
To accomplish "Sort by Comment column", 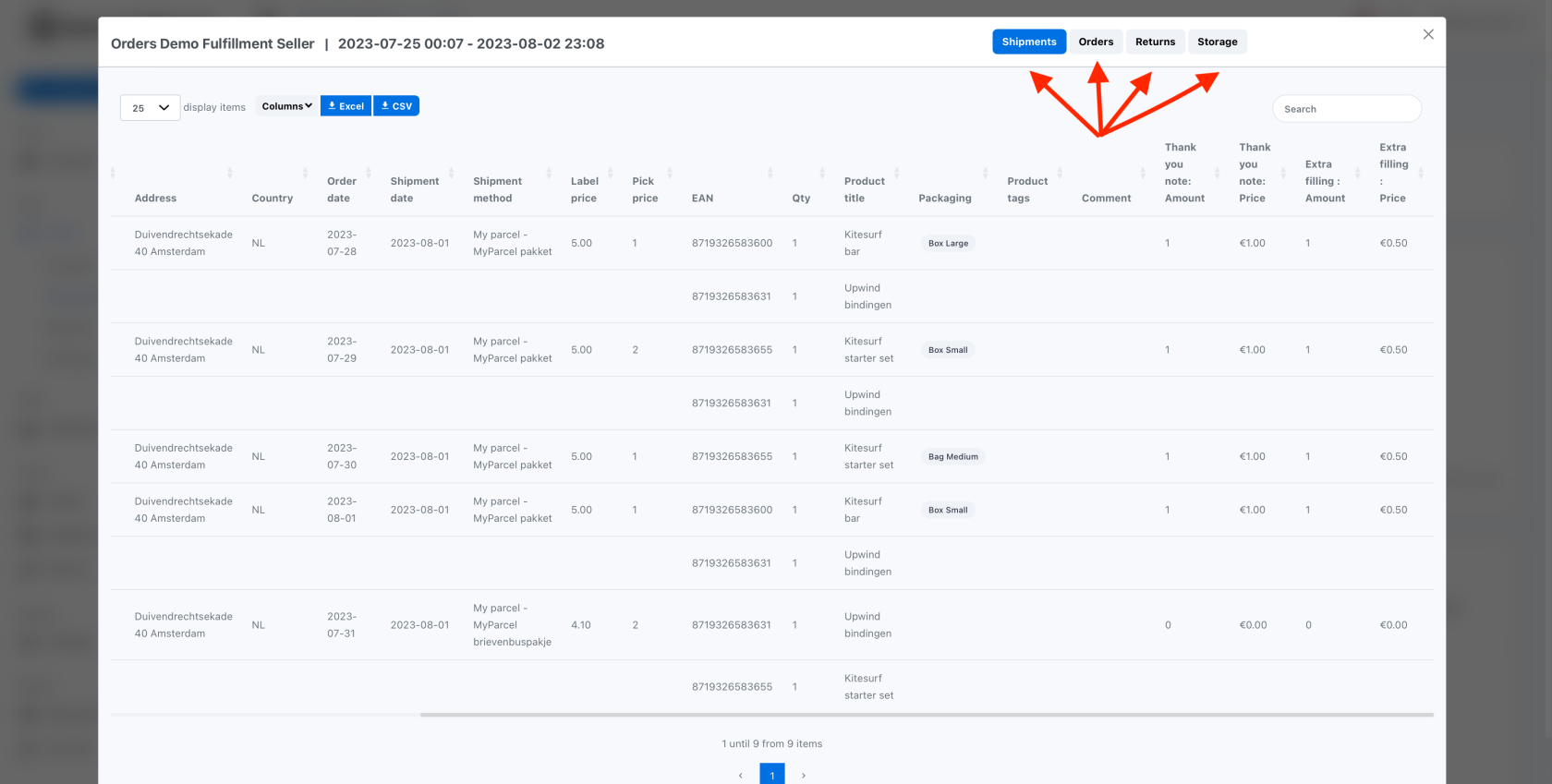I will [1106, 198].
